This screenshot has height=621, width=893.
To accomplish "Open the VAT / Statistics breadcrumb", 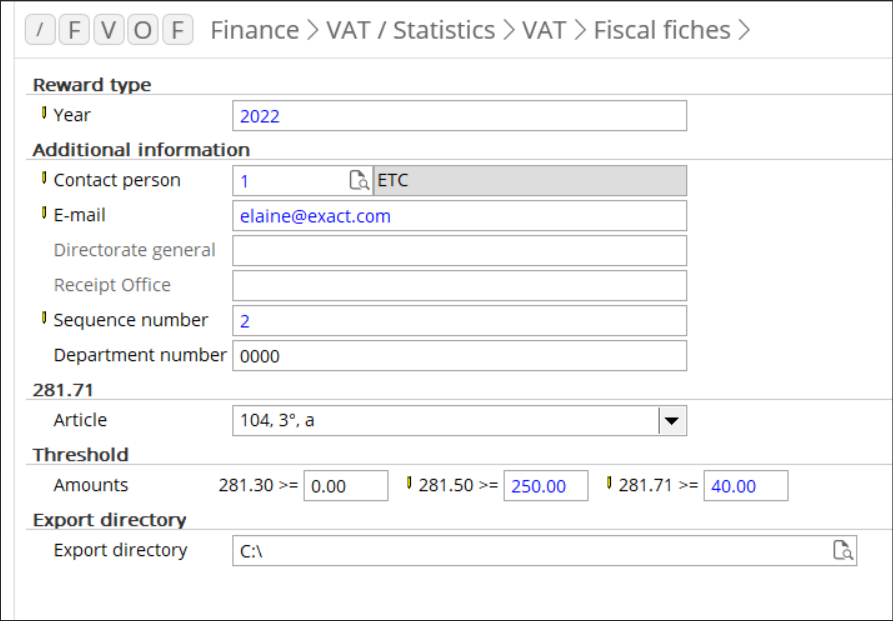I will tap(410, 31).
